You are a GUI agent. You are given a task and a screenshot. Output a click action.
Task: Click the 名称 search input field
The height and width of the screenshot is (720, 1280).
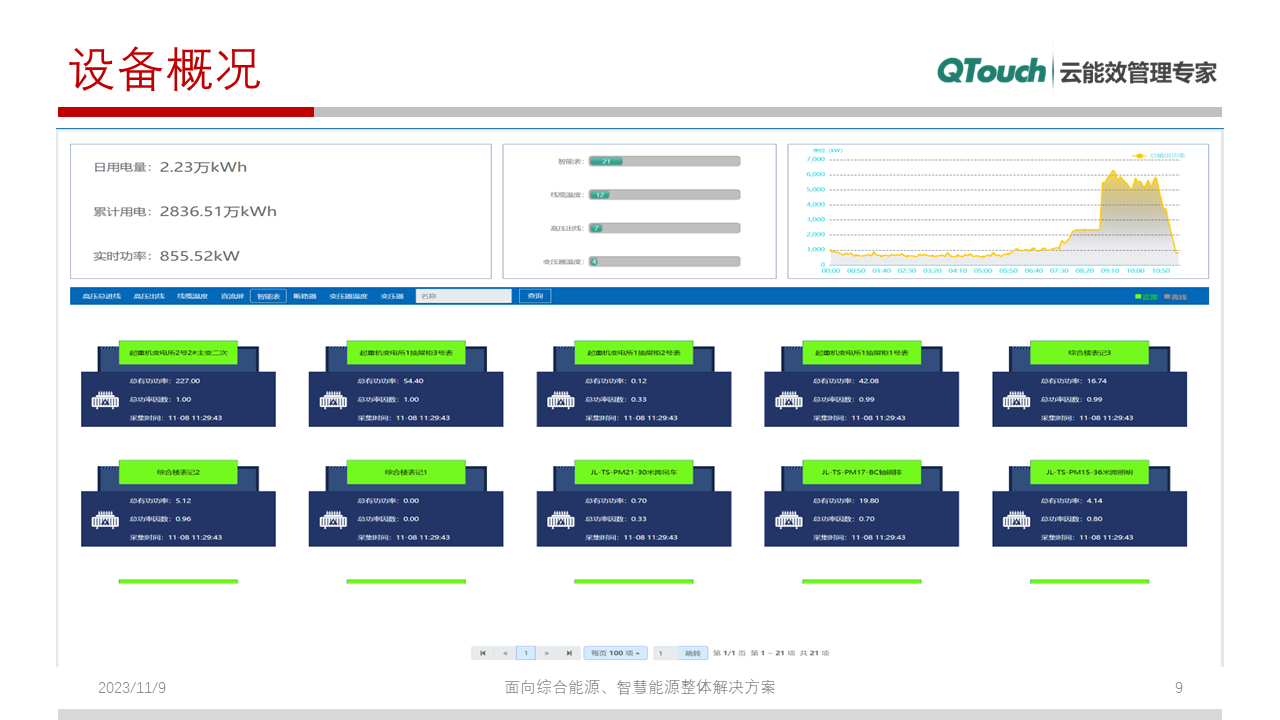463,296
